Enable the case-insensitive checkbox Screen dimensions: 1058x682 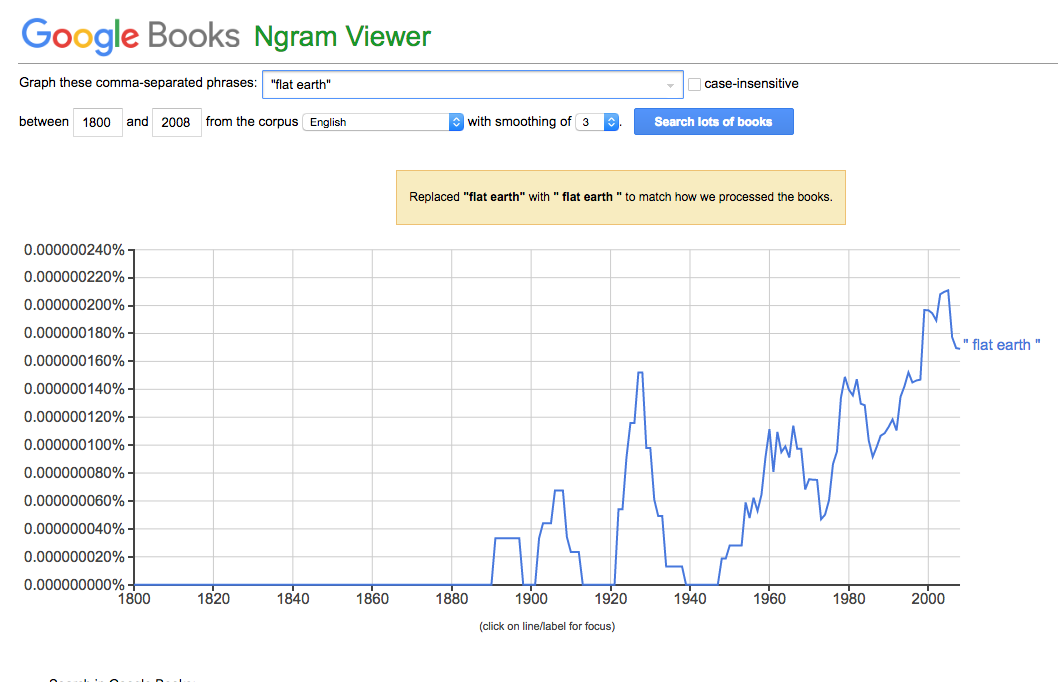click(x=694, y=84)
